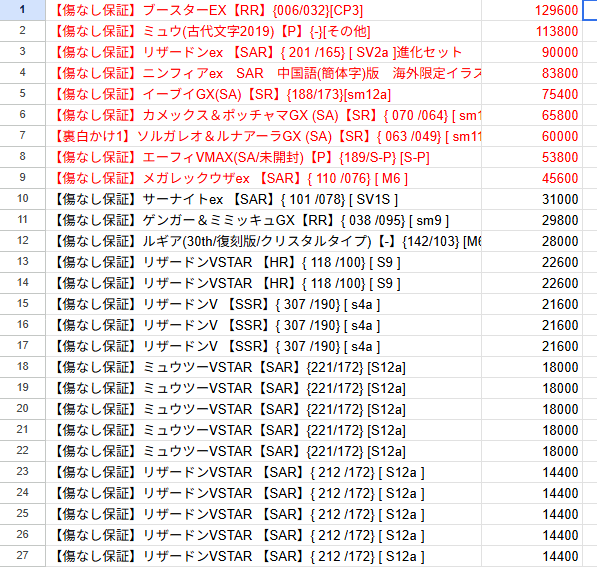Select row header 18
Image resolution: width=597 pixels, height=567 pixels.
click(22, 367)
